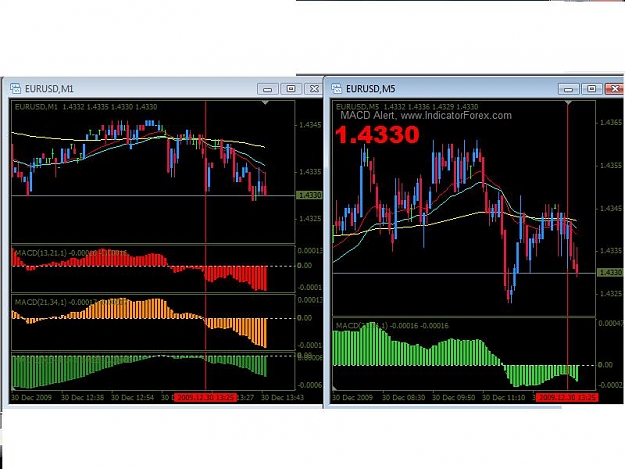Click the green MACD histogram in M5 chart
This screenshot has height=469, width=625.
[455, 355]
